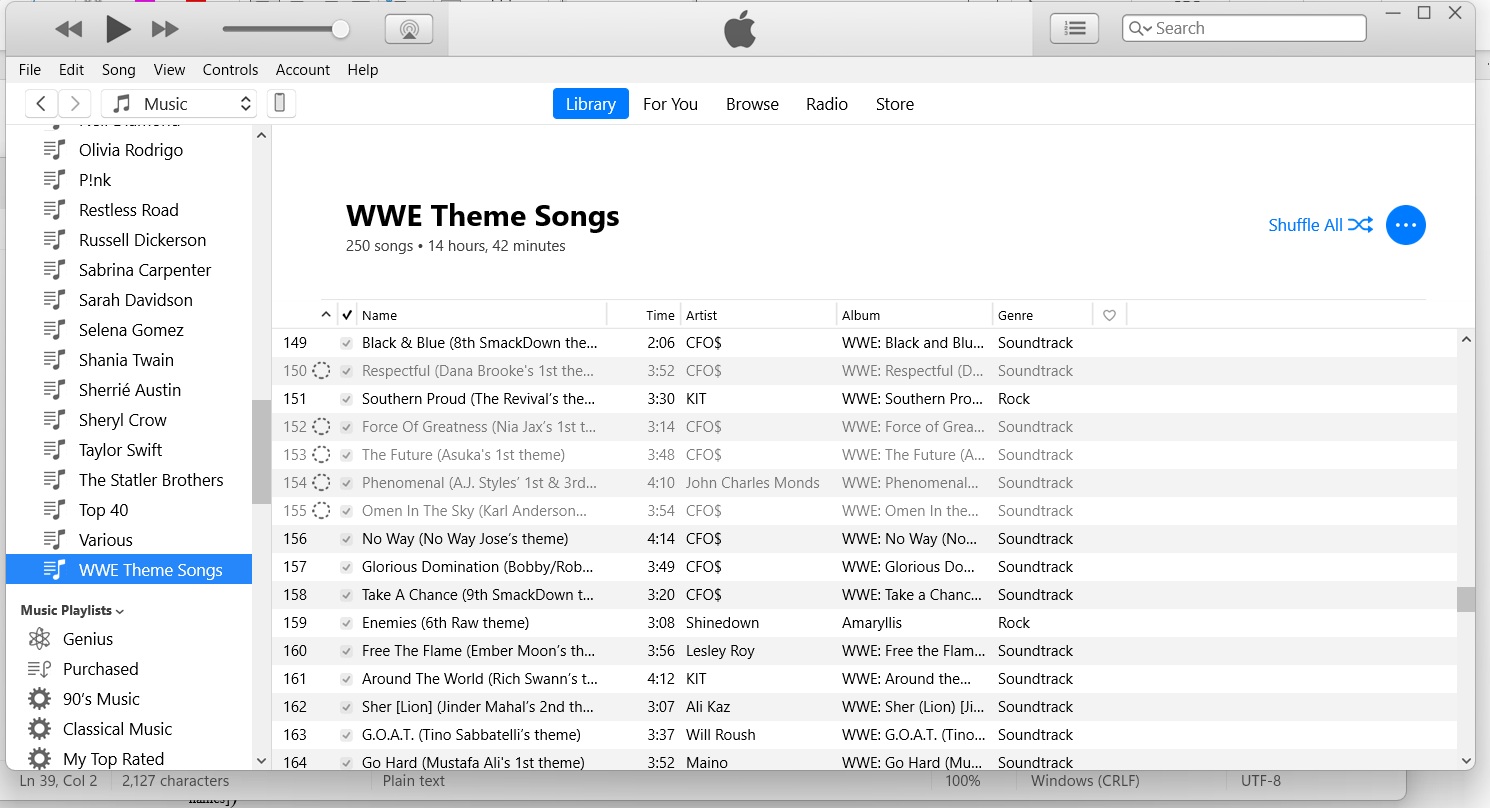The height and width of the screenshot is (808, 1490).
Task: Click the sort direction arrow column header
Action: click(326, 315)
